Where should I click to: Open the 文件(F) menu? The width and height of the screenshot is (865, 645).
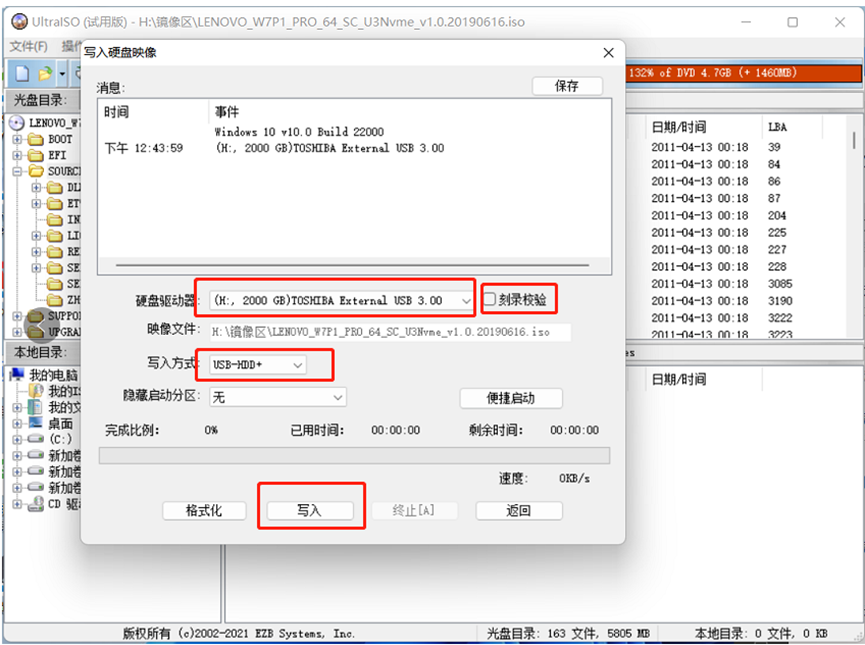[29, 46]
